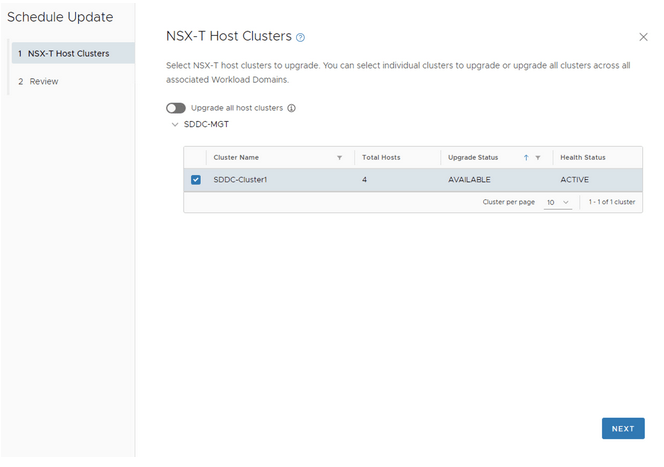Enable the Upgrade all host clusters toggle
664x467 pixels.
click(176, 108)
